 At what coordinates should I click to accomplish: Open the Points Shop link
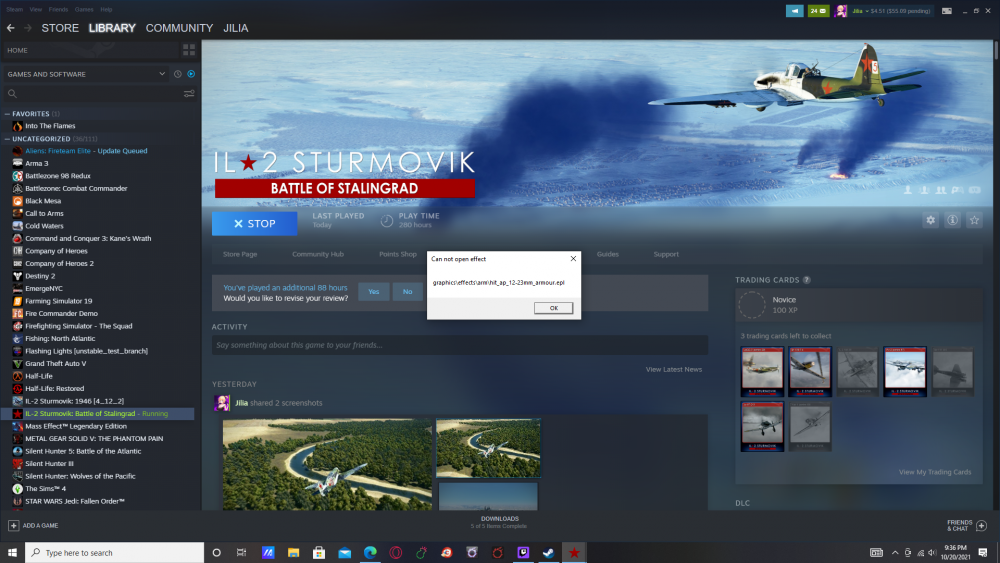398,254
